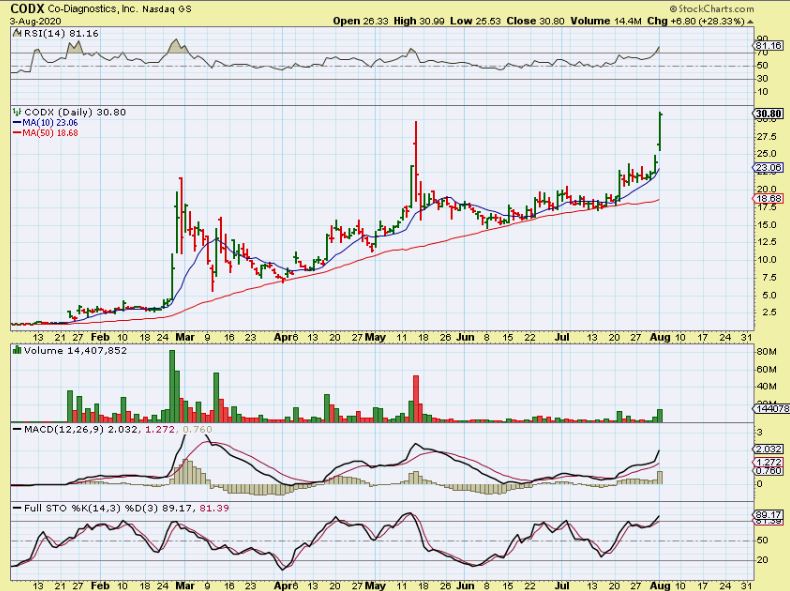Click the Volume 14.4M header value

(x=606, y=21)
